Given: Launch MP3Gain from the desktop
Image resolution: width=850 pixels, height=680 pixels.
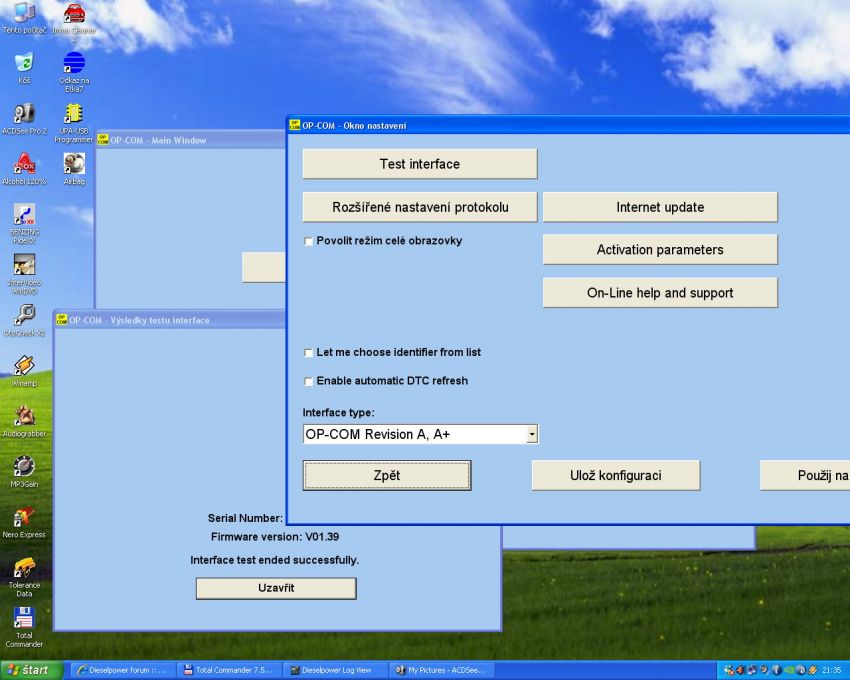Looking at the screenshot, I should tap(24, 472).
